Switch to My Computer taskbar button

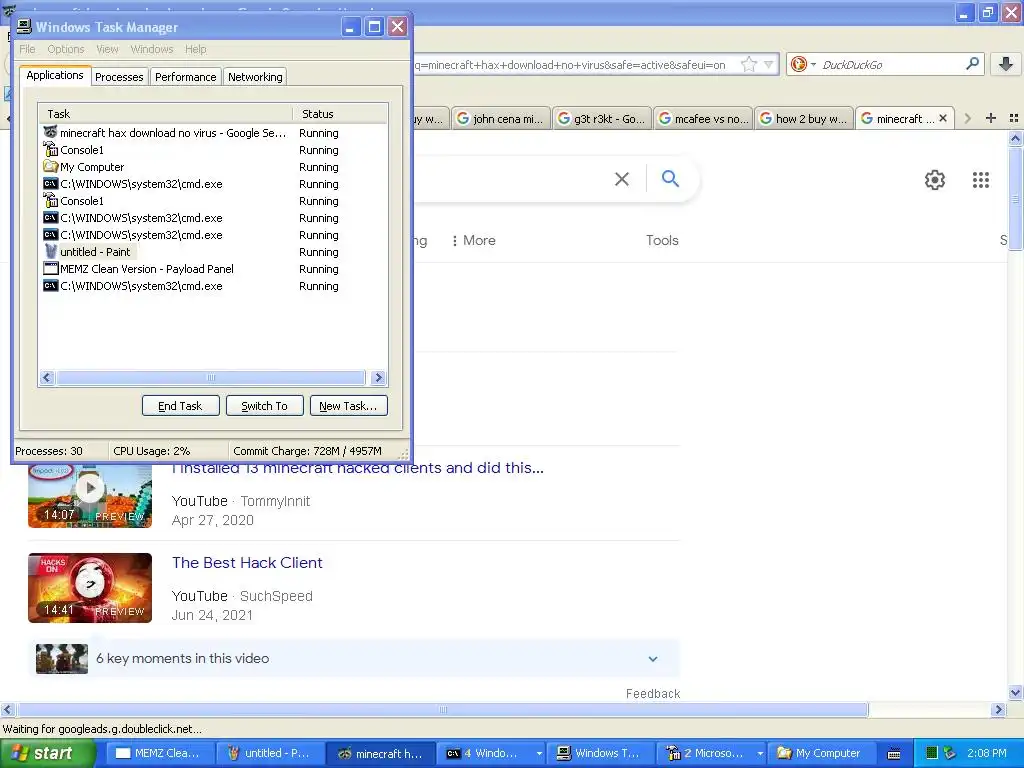pos(820,753)
